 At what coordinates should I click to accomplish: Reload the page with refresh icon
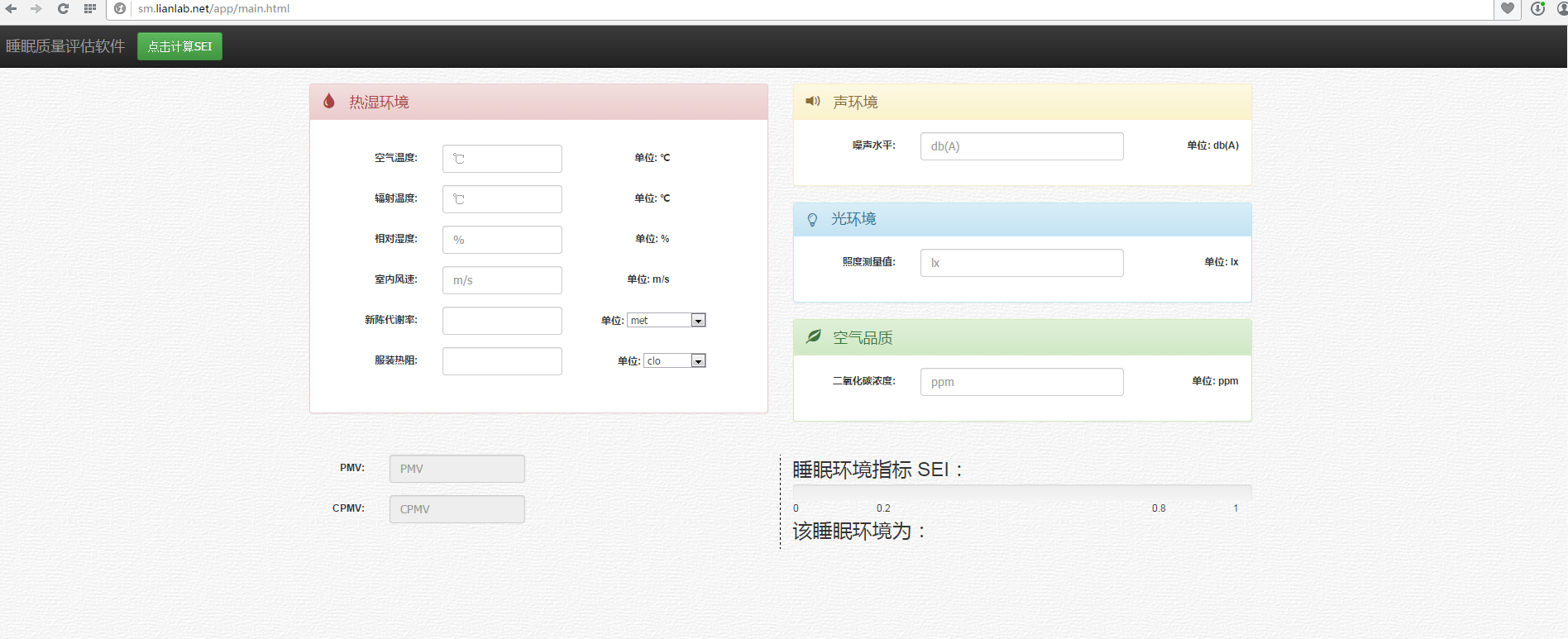pos(63,8)
